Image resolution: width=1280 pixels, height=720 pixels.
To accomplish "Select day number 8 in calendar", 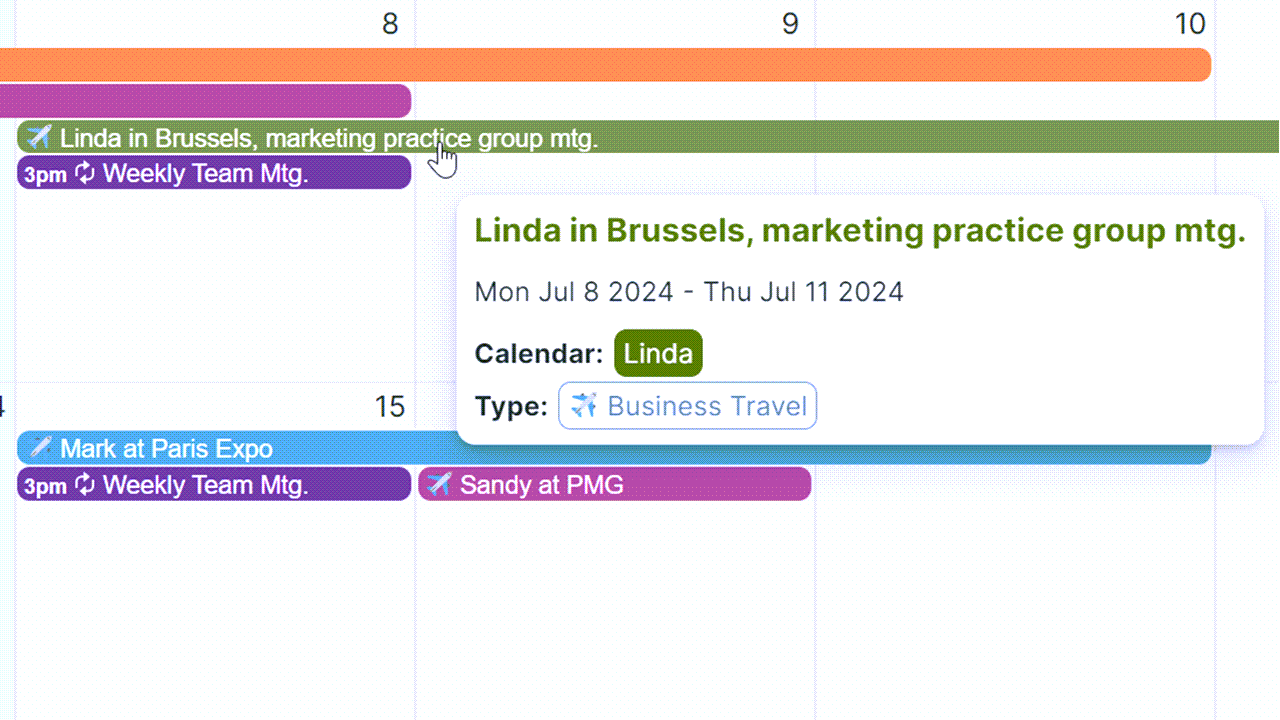I will (390, 24).
